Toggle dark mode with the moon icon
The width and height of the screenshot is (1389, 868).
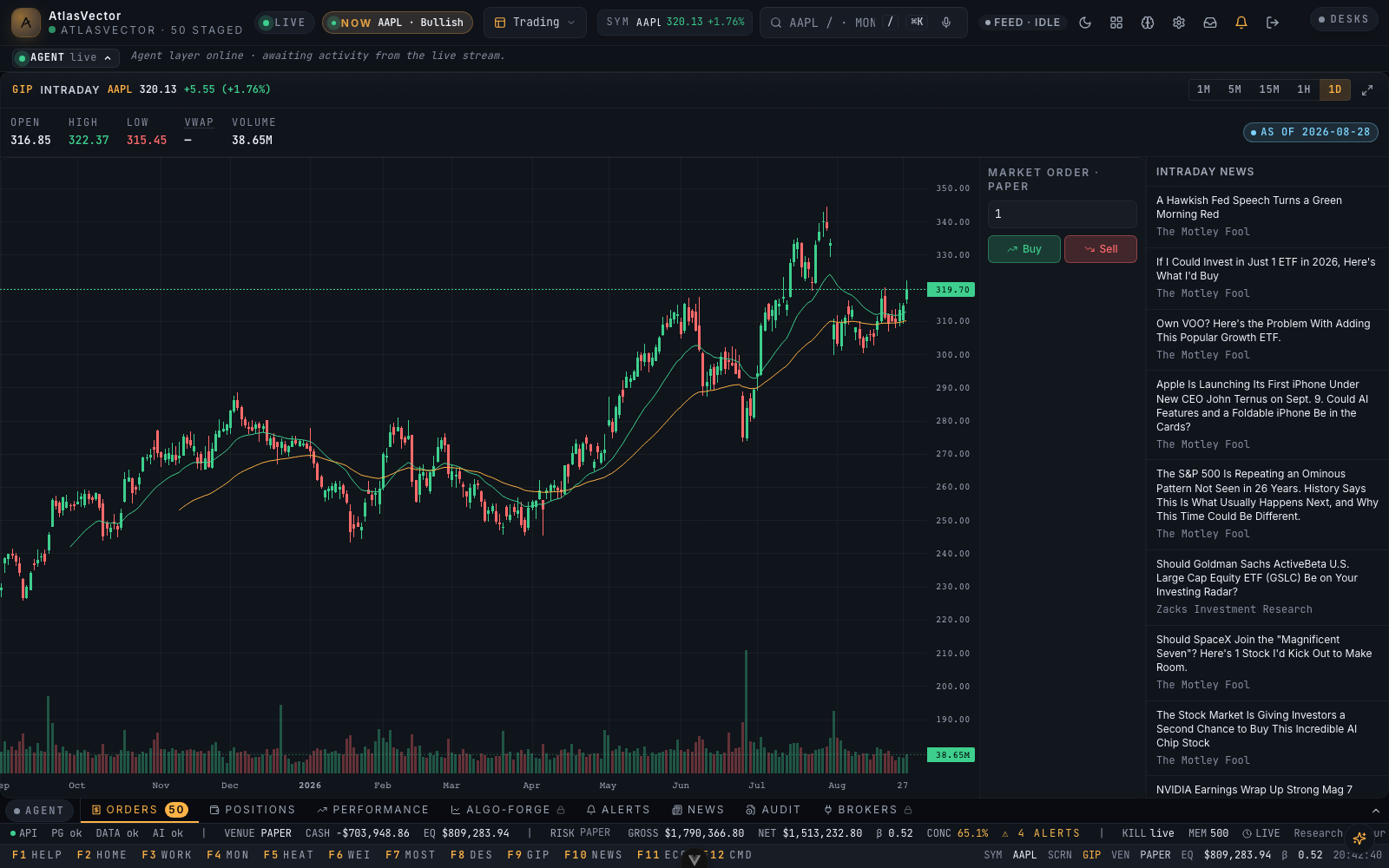point(1085,23)
